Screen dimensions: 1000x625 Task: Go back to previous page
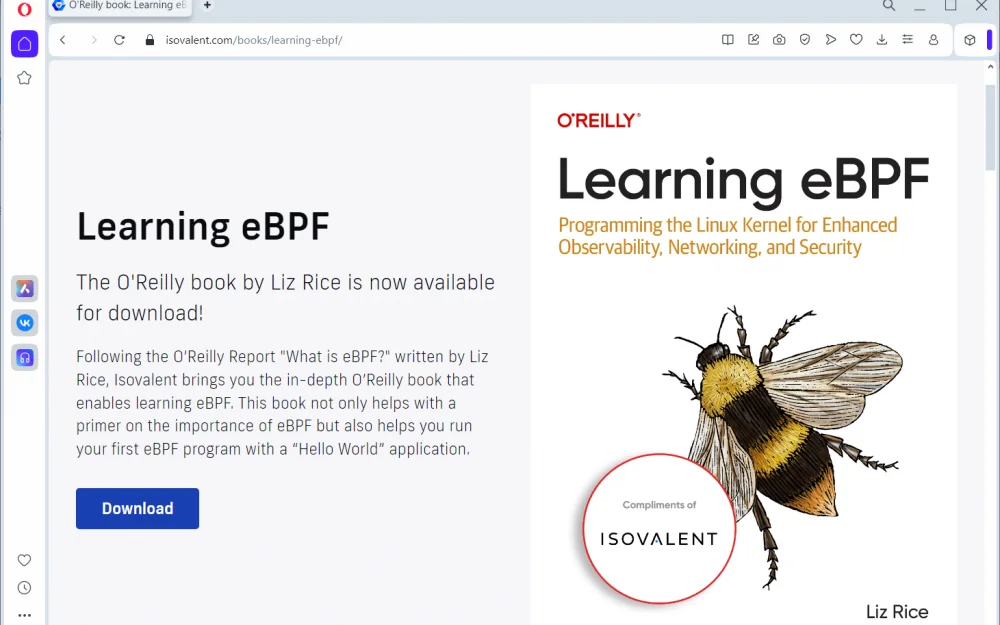pyautogui.click(x=62, y=40)
